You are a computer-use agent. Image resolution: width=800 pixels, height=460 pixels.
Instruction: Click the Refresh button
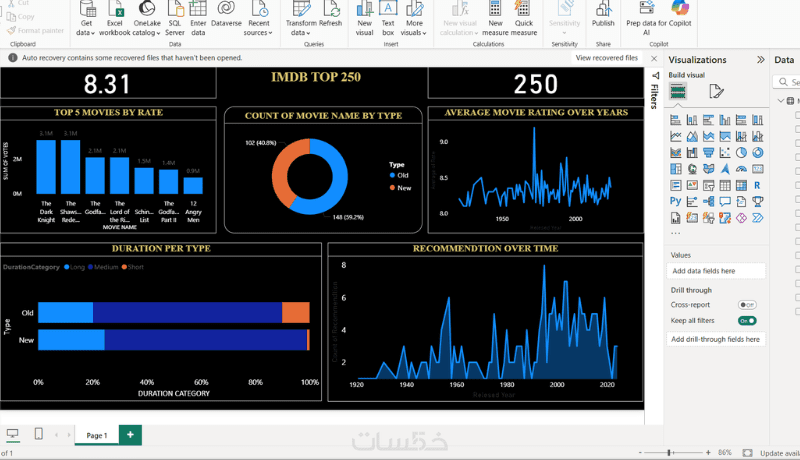(x=331, y=16)
